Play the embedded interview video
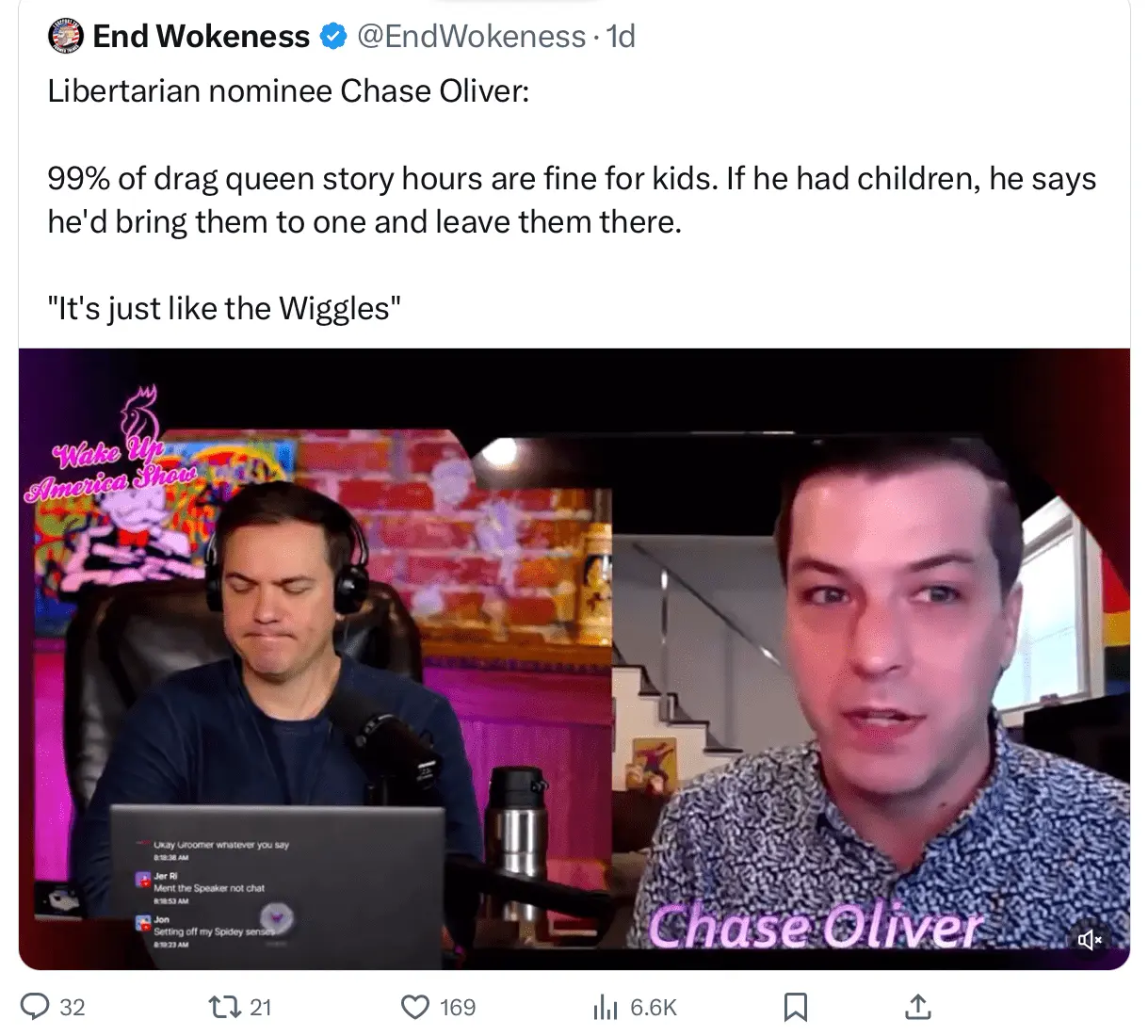This screenshot has width=1148, height=1036. pos(574,659)
